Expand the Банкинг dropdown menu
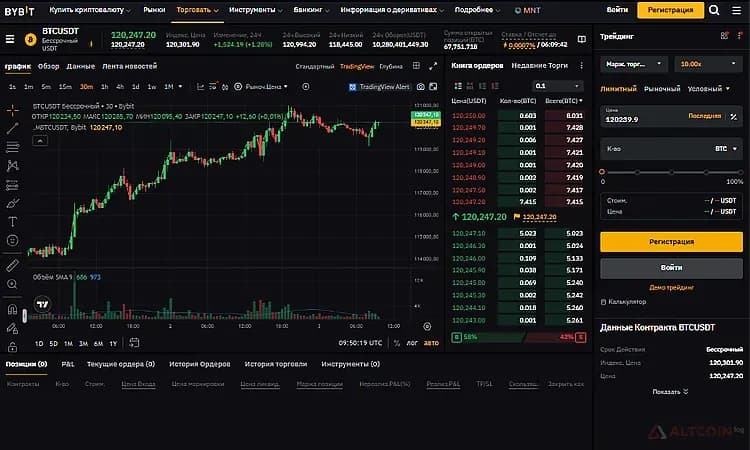The width and height of the screenshot is (750, 450). (311, 10)
